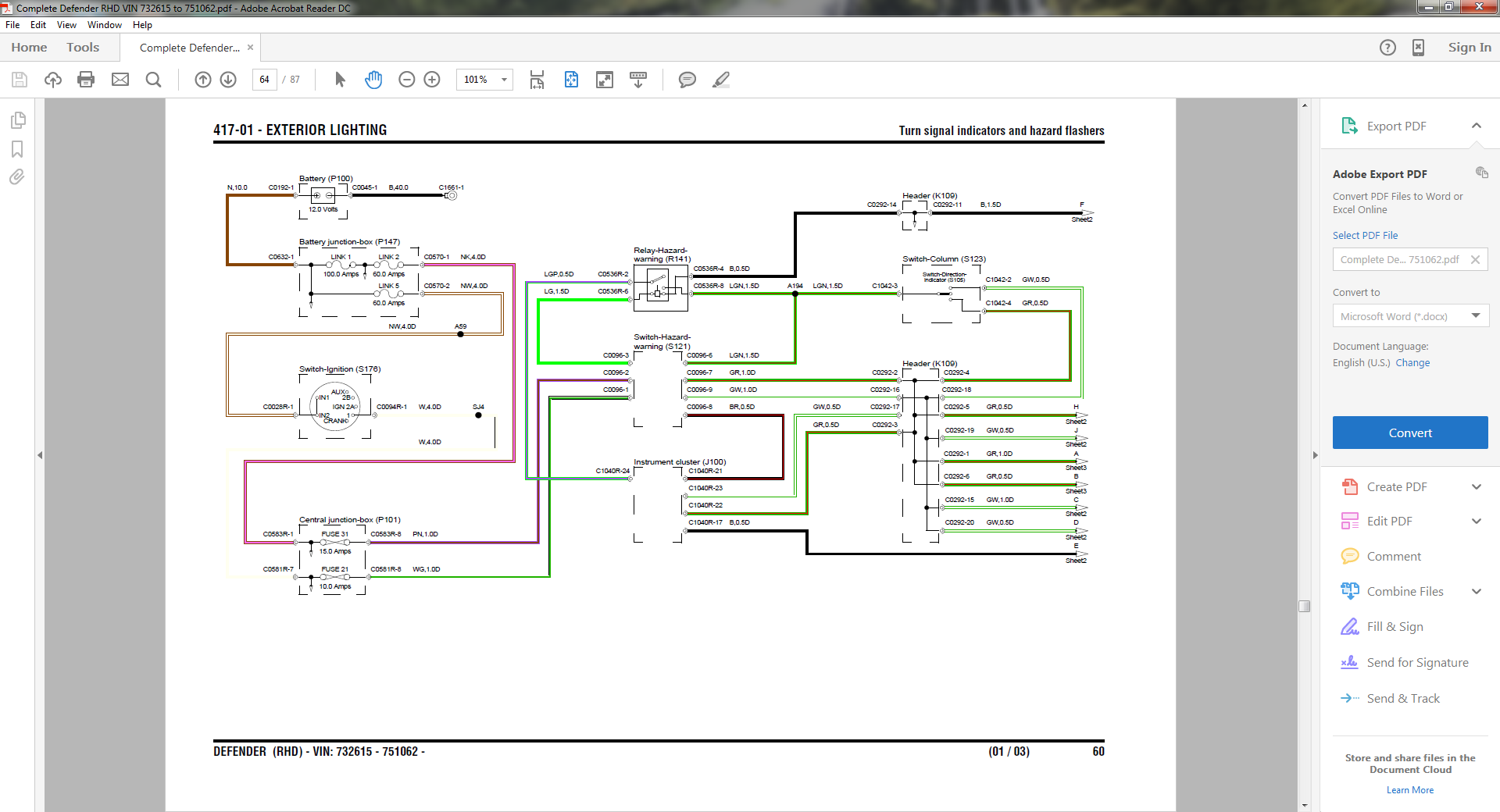Collapse the right tools pane arrow

(1315, 455)
